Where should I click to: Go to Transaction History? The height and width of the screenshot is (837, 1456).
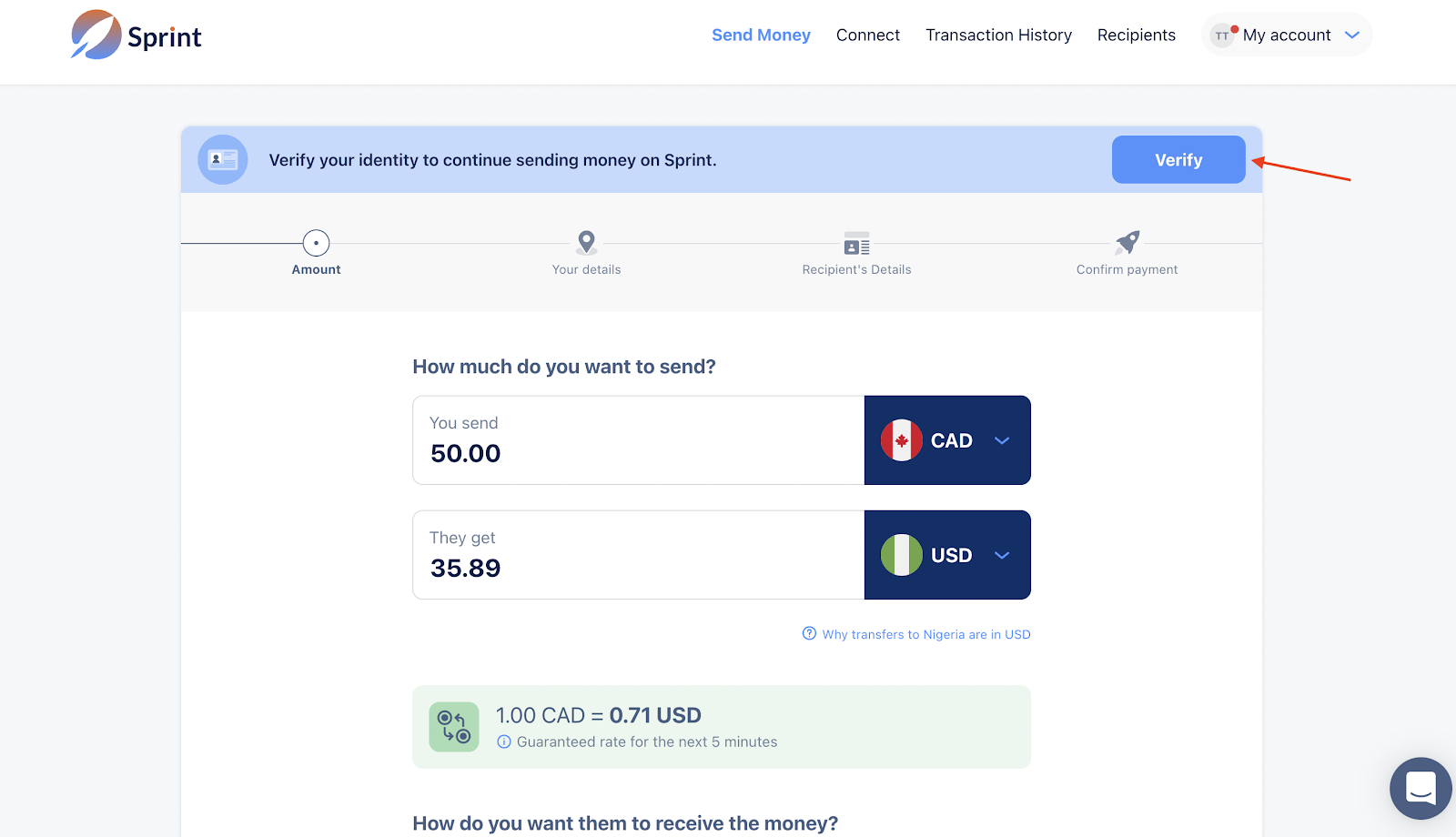[x=998, y=35]
